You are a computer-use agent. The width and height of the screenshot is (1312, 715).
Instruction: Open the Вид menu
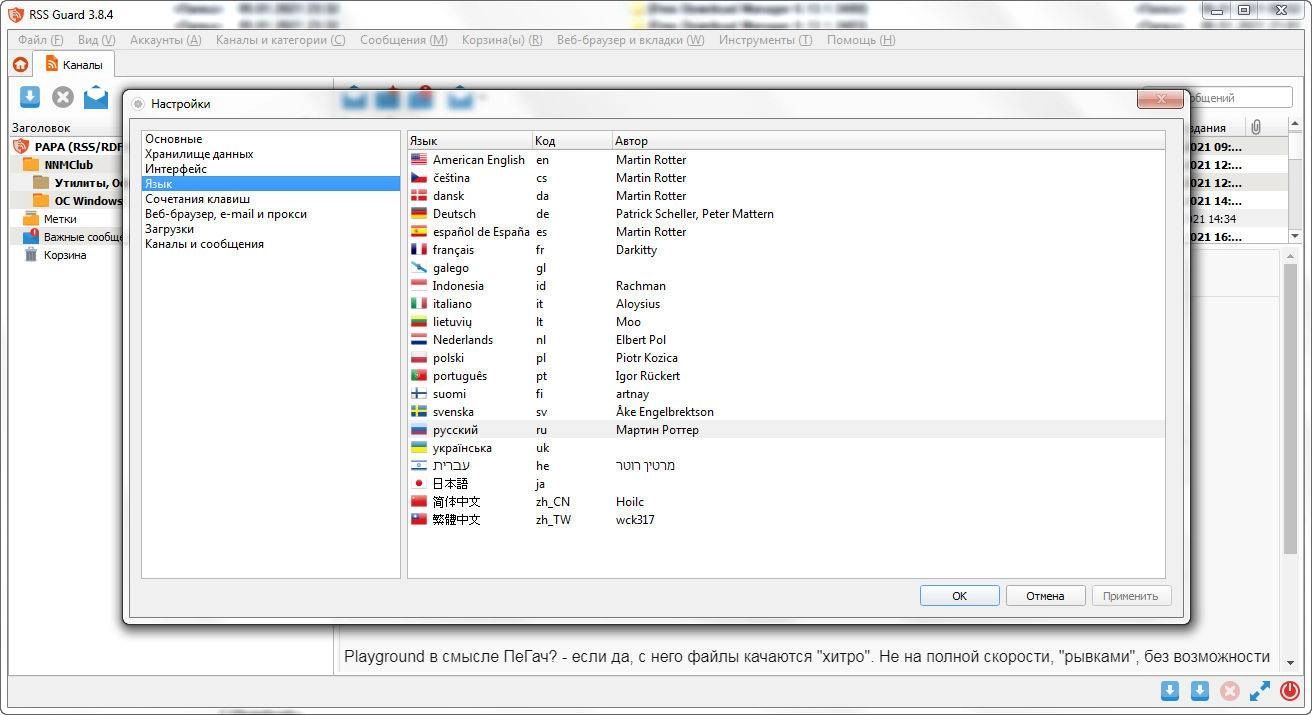pos(96,40)
